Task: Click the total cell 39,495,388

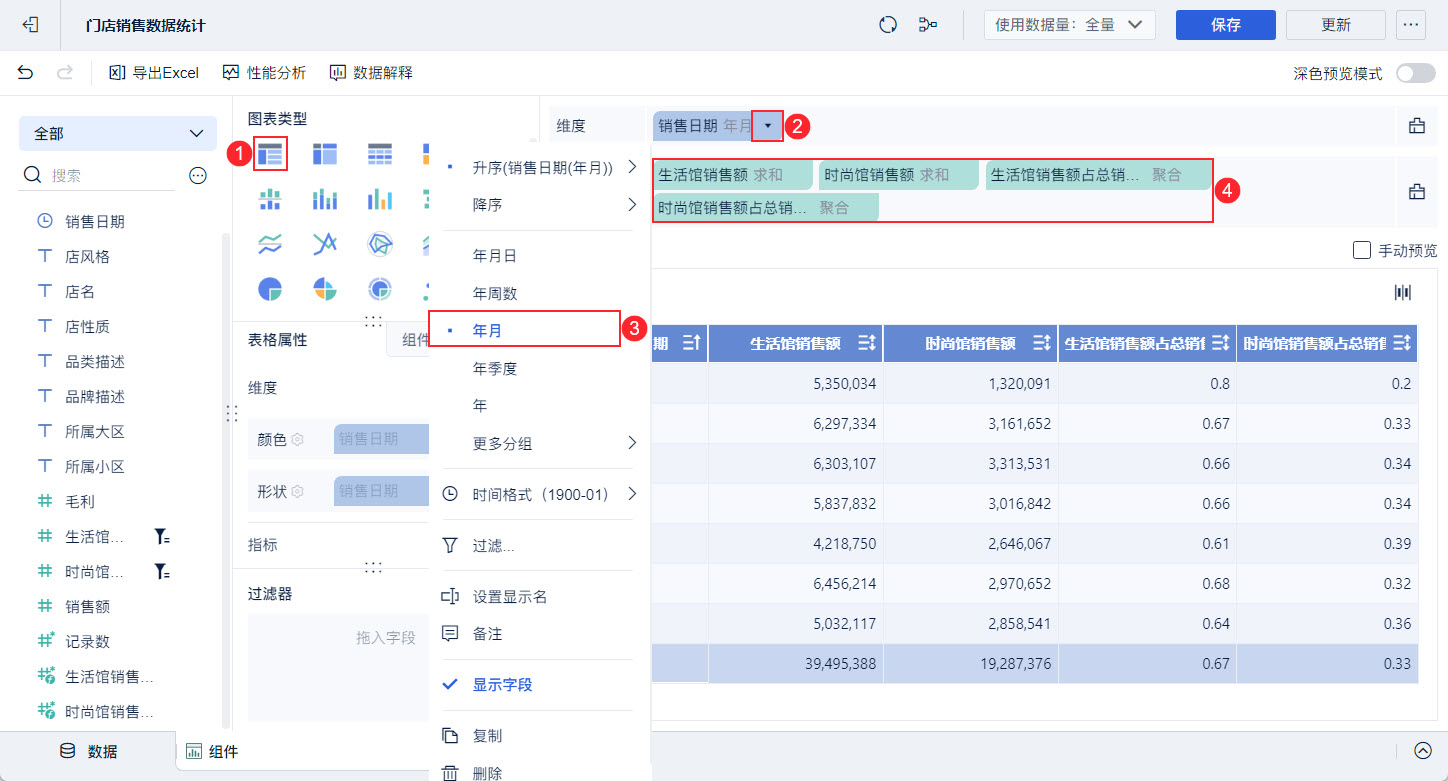Action: pos(796,664)
